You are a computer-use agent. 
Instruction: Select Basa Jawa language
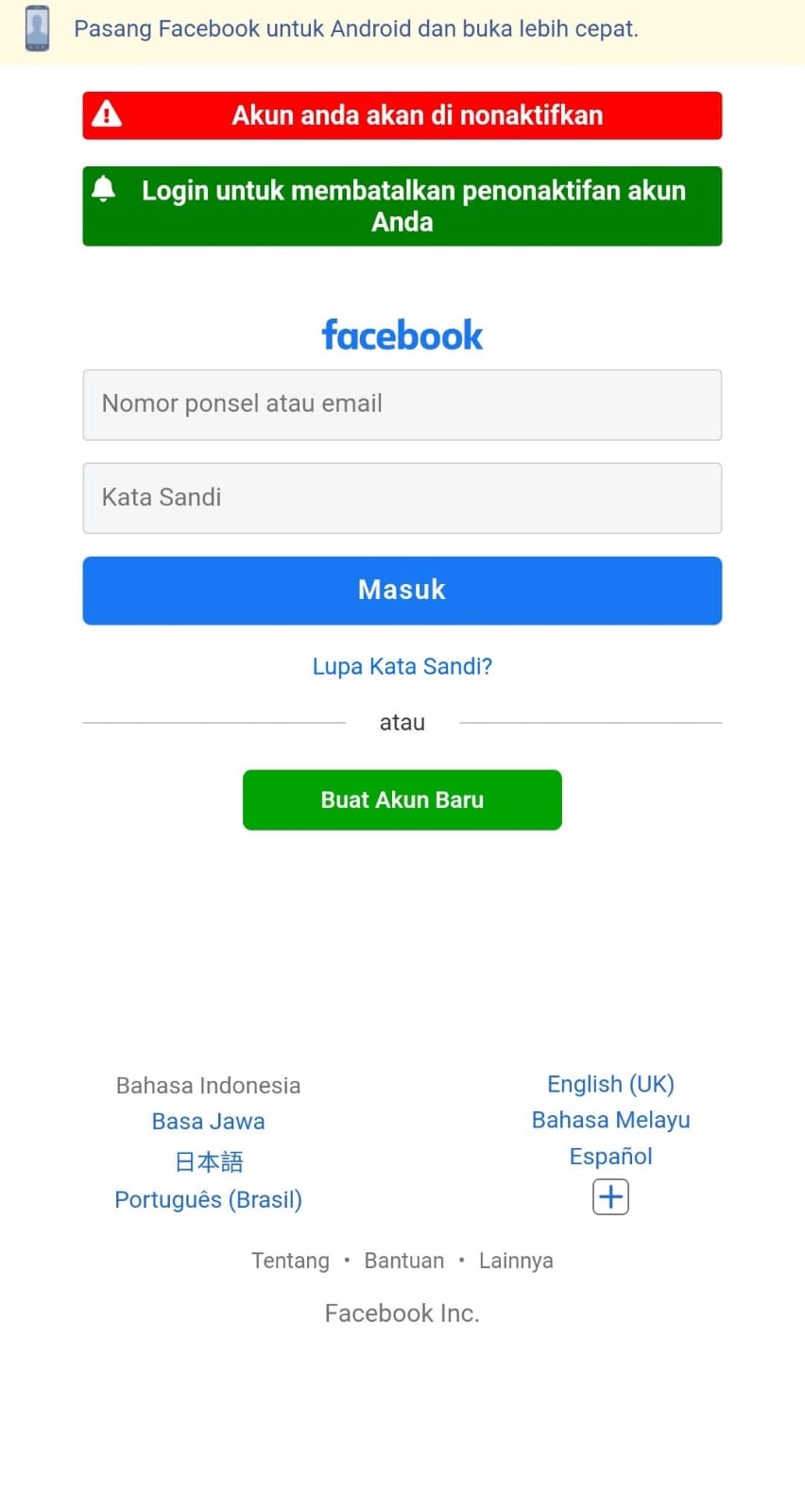(x=209, y=1122)
